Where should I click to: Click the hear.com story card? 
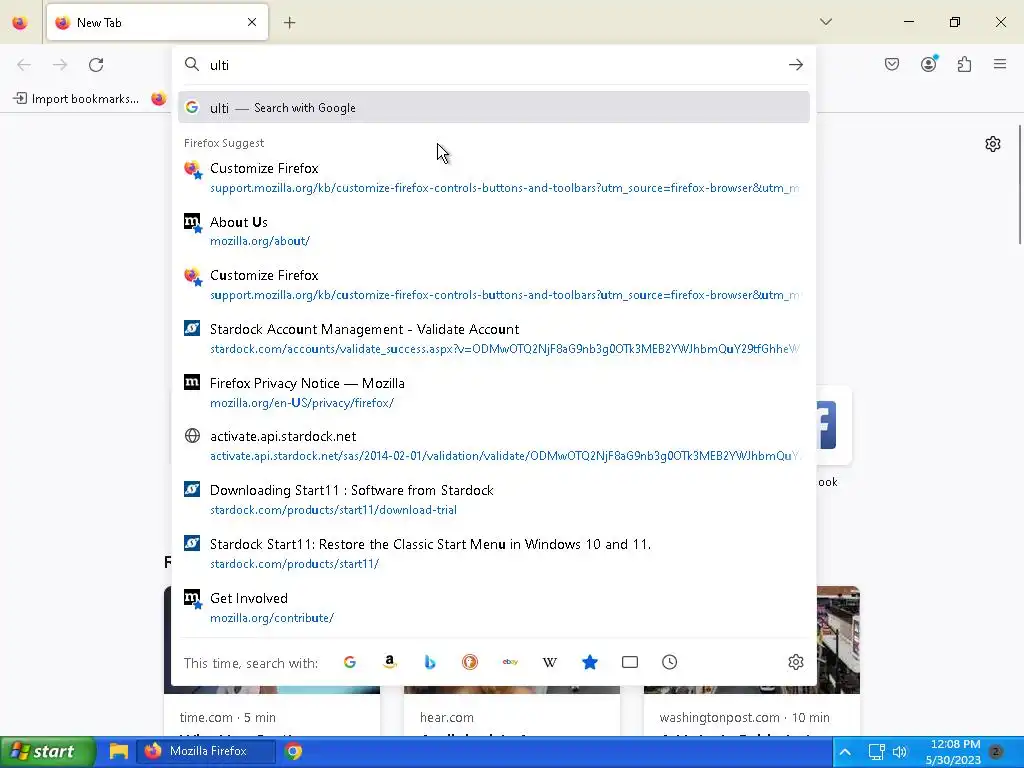(512, 712)
